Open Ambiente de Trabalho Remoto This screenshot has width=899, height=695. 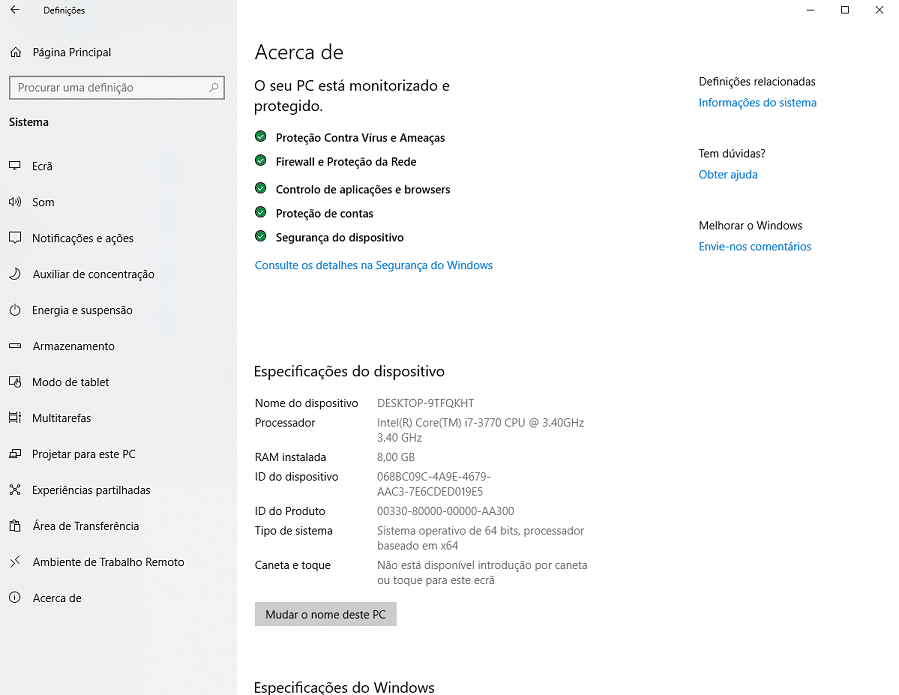point(108,562)
